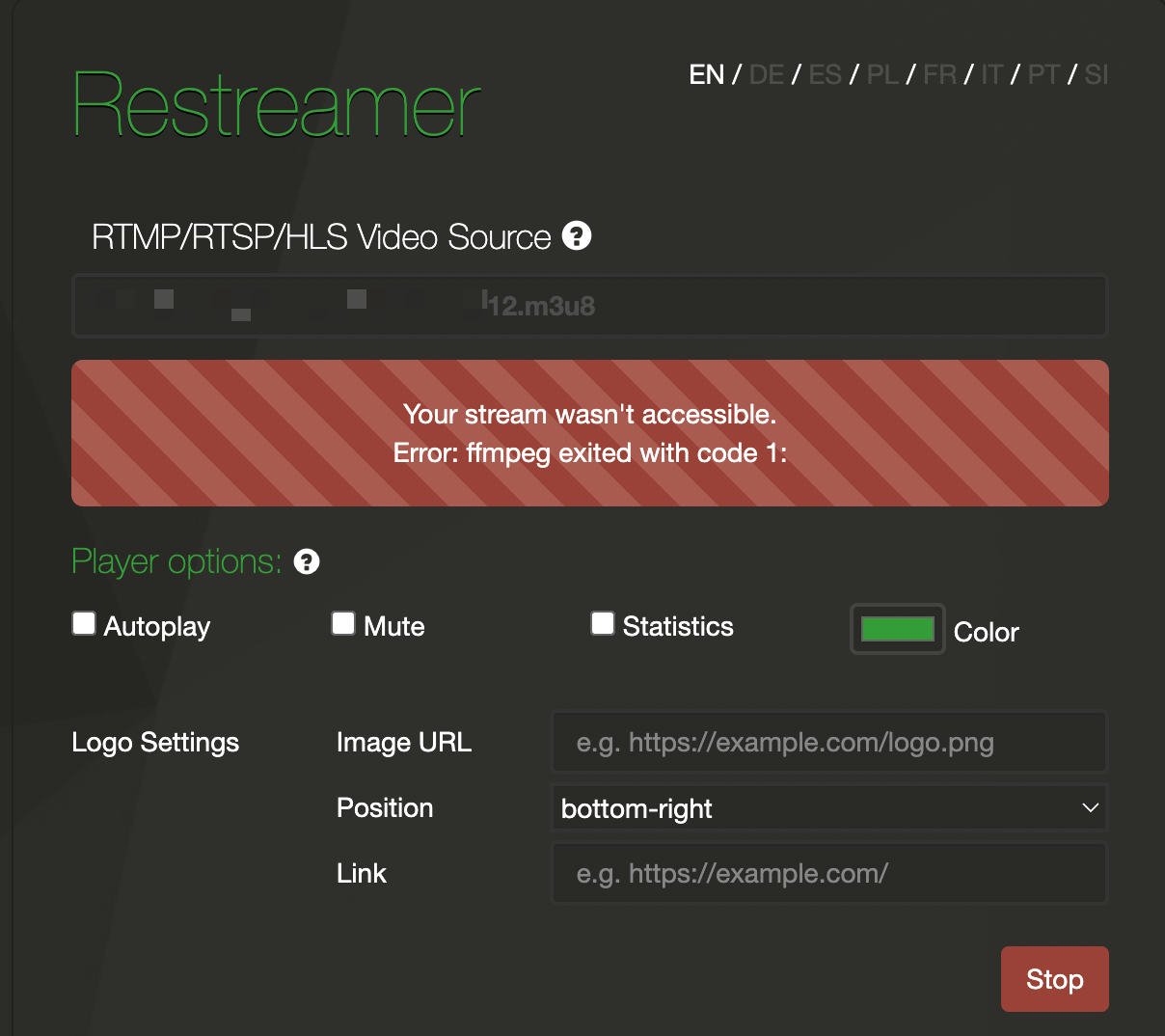Select the PL language option
1165x1036 pixels.
(882, 74)
